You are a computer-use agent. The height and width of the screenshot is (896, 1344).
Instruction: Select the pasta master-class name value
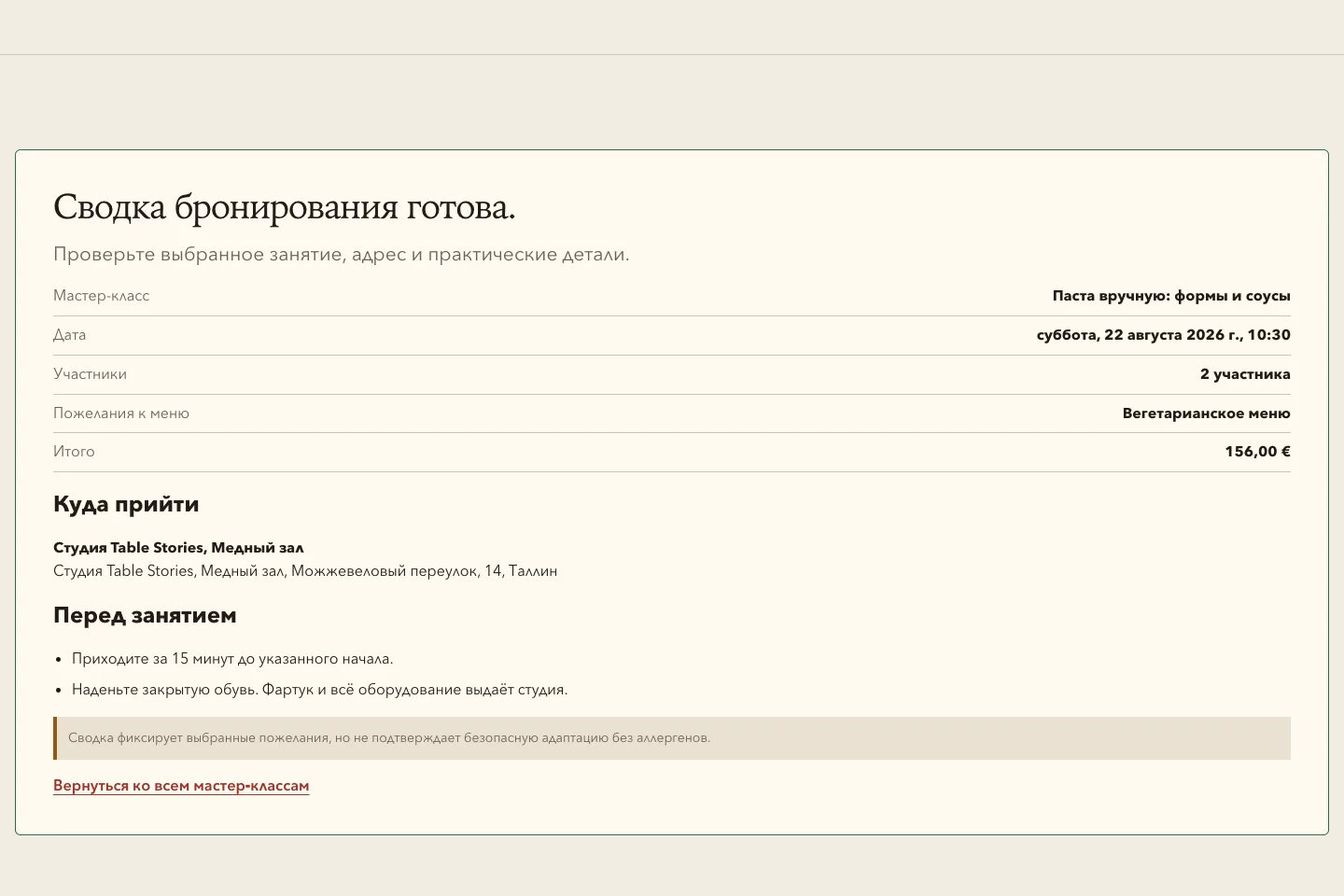(1171, 296)
